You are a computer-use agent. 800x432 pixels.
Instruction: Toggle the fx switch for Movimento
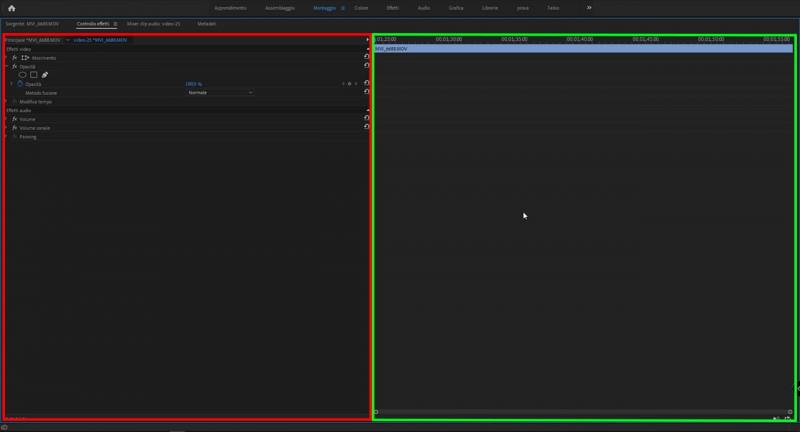pos(15,58)
